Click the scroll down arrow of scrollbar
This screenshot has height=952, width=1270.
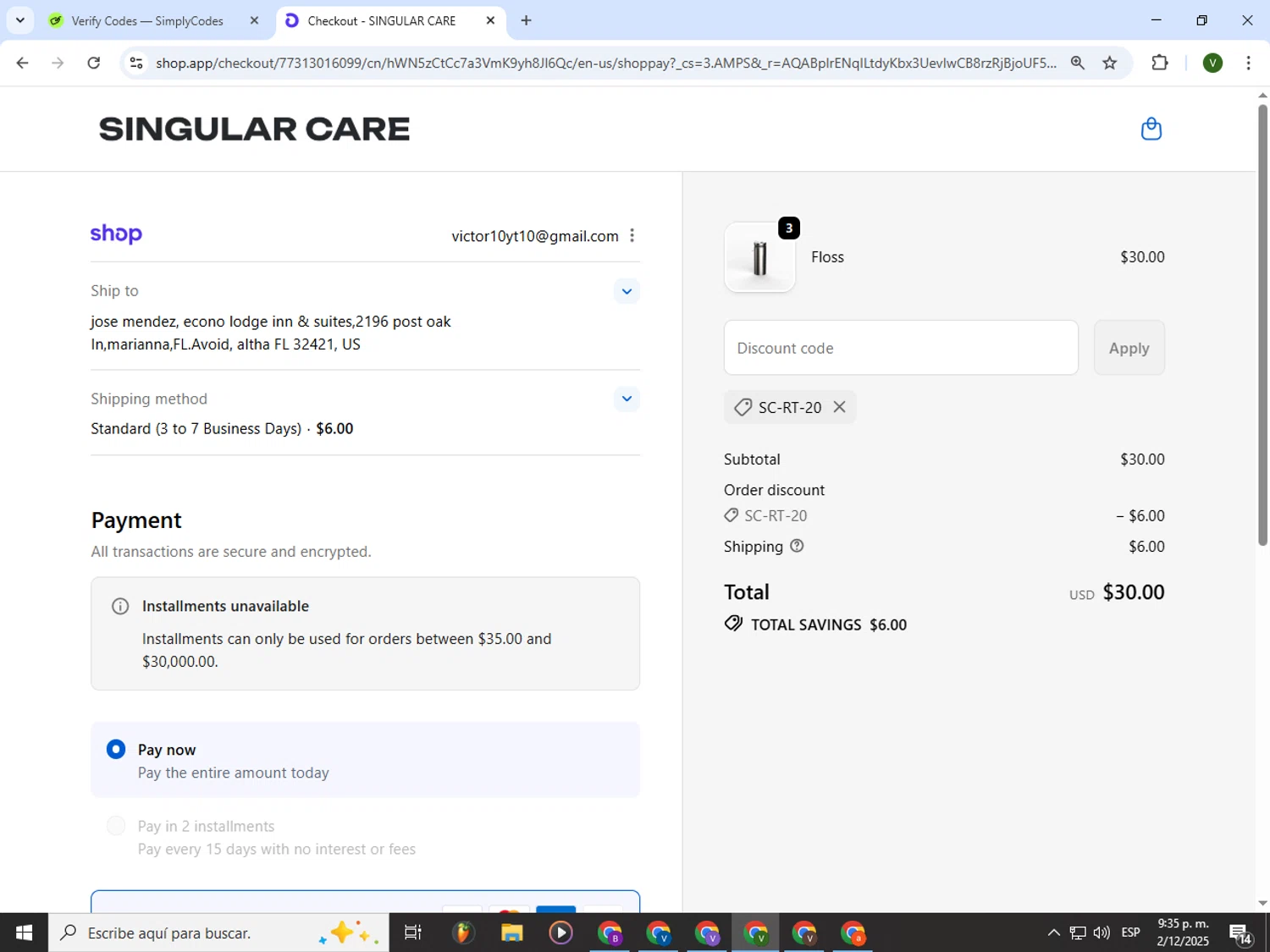click(1262, 903)
